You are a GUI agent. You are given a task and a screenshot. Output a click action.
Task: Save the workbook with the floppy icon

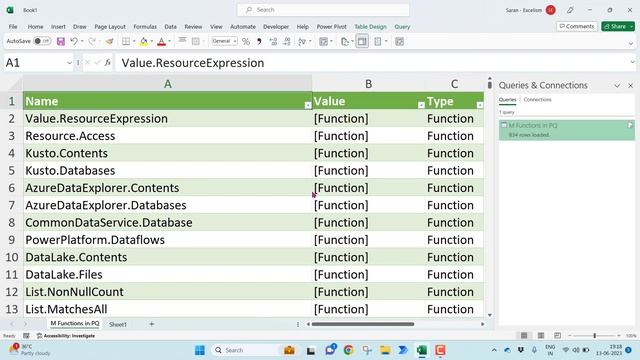[x=61, y=41]
